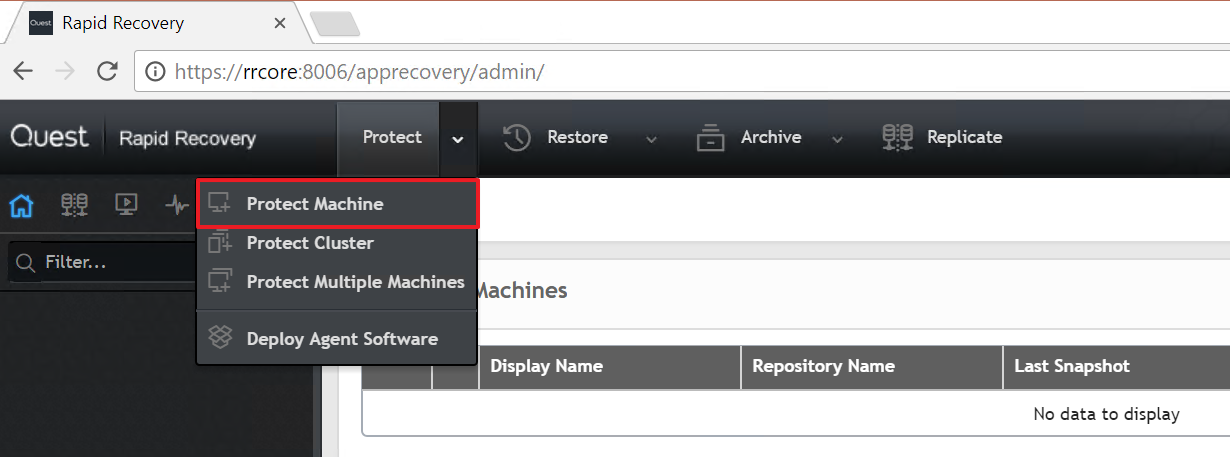Open the events pulse icon in the sidebar
Image resolution: width=1230 pixels, height=457 pixels.
coord(177,205)
